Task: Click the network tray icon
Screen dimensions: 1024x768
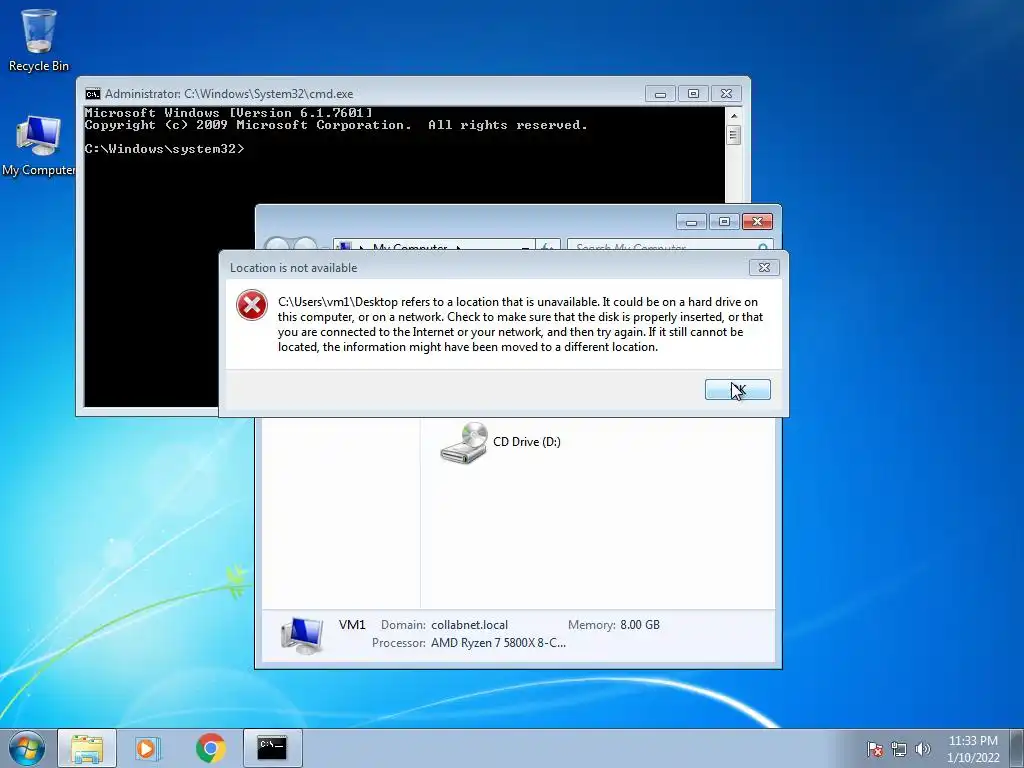Action: pyautogui.click(x=899, y=749)
